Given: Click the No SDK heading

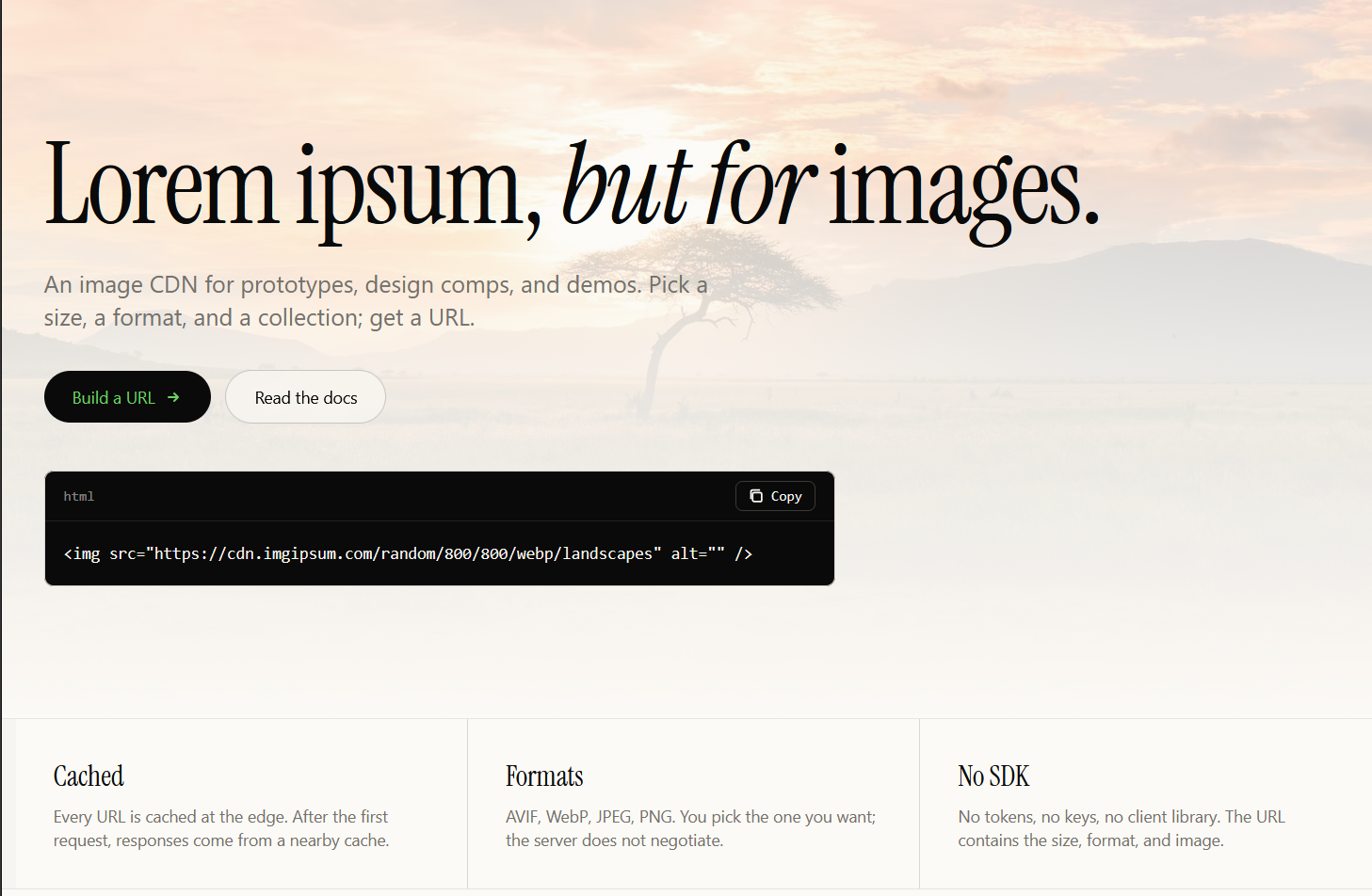Looking at the screenshot, I should [x=993, y=776].
